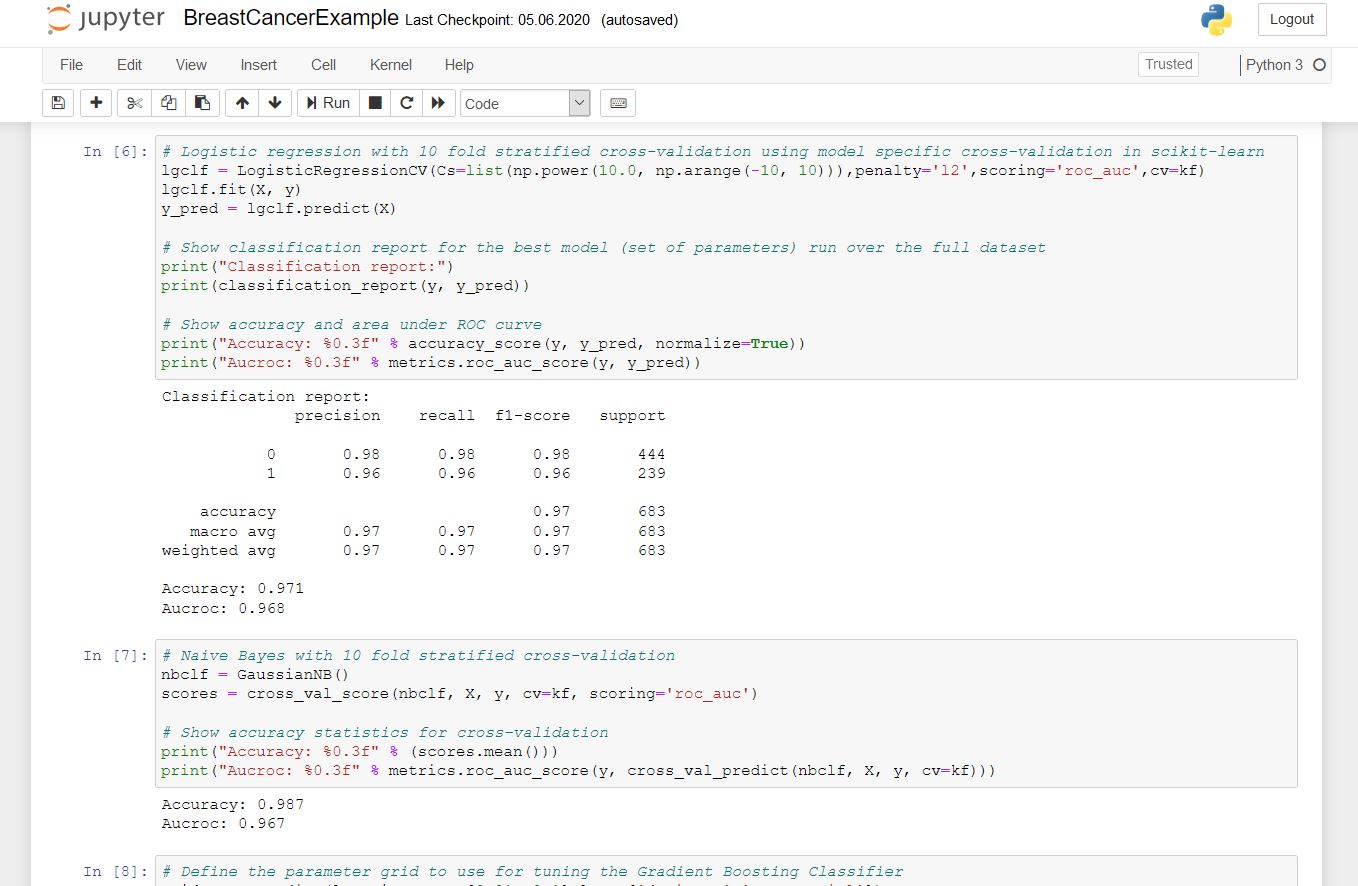Click the cross_val_score code line
Screen dimensions: 1358x886
click(459, 694)
